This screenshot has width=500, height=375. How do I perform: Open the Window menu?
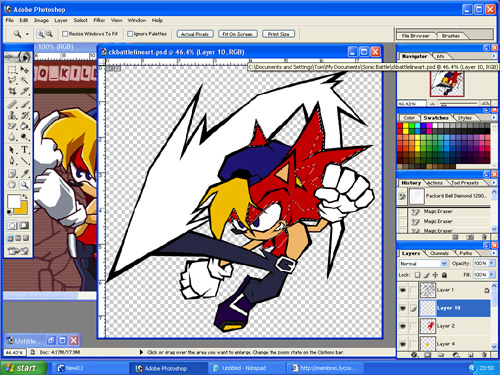point(137,20)
